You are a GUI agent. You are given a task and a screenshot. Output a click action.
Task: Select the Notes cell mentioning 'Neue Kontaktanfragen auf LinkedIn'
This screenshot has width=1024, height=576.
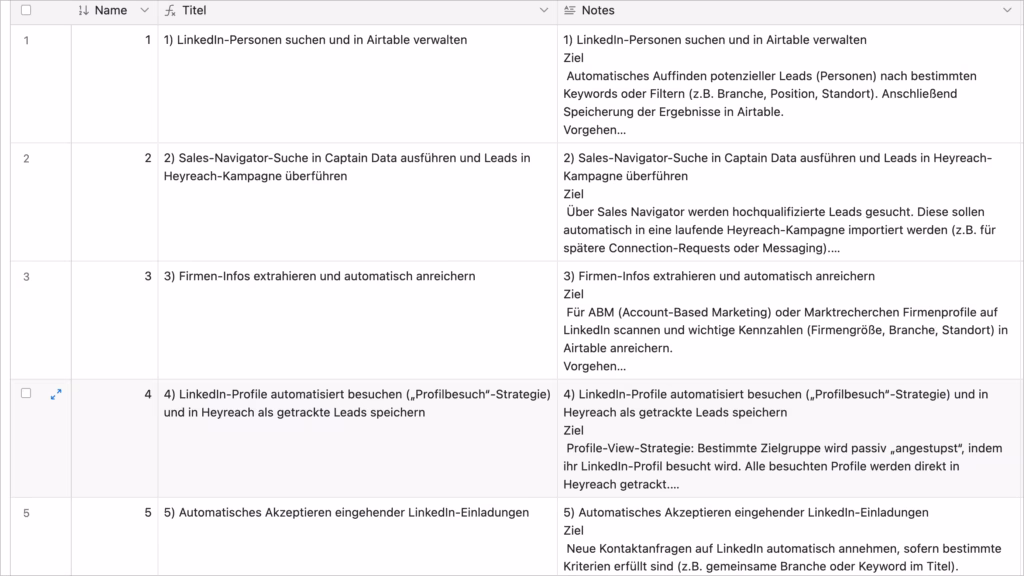pyautogui.click(x=790, y=537)
